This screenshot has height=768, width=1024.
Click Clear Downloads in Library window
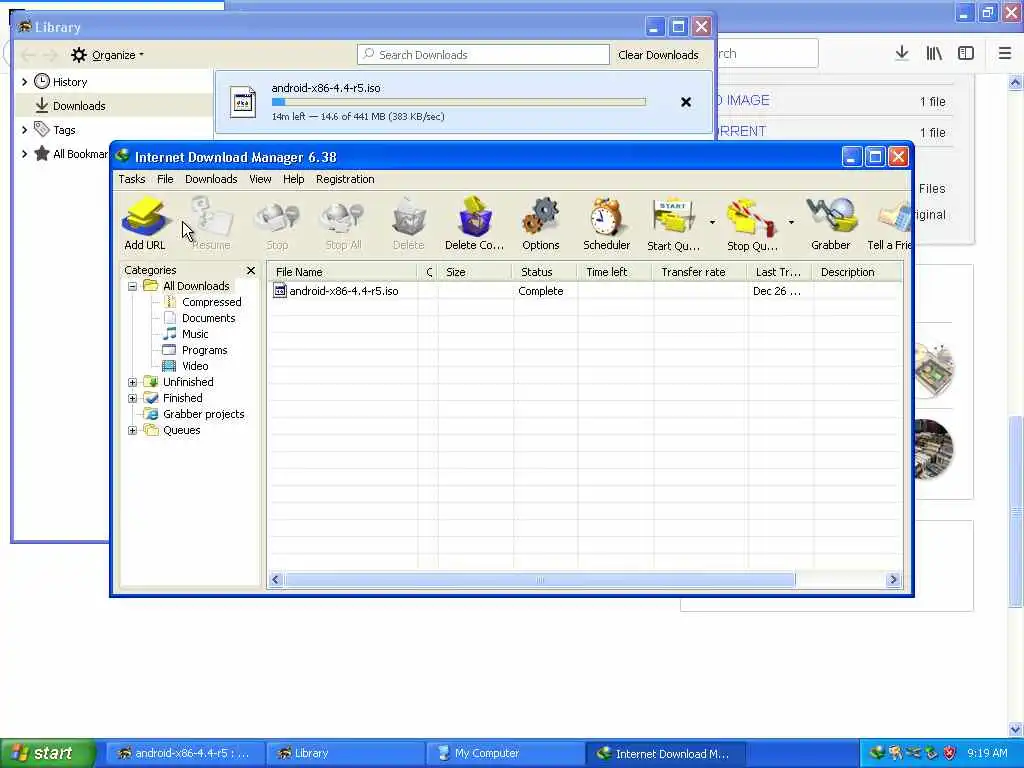click(658, 55)
